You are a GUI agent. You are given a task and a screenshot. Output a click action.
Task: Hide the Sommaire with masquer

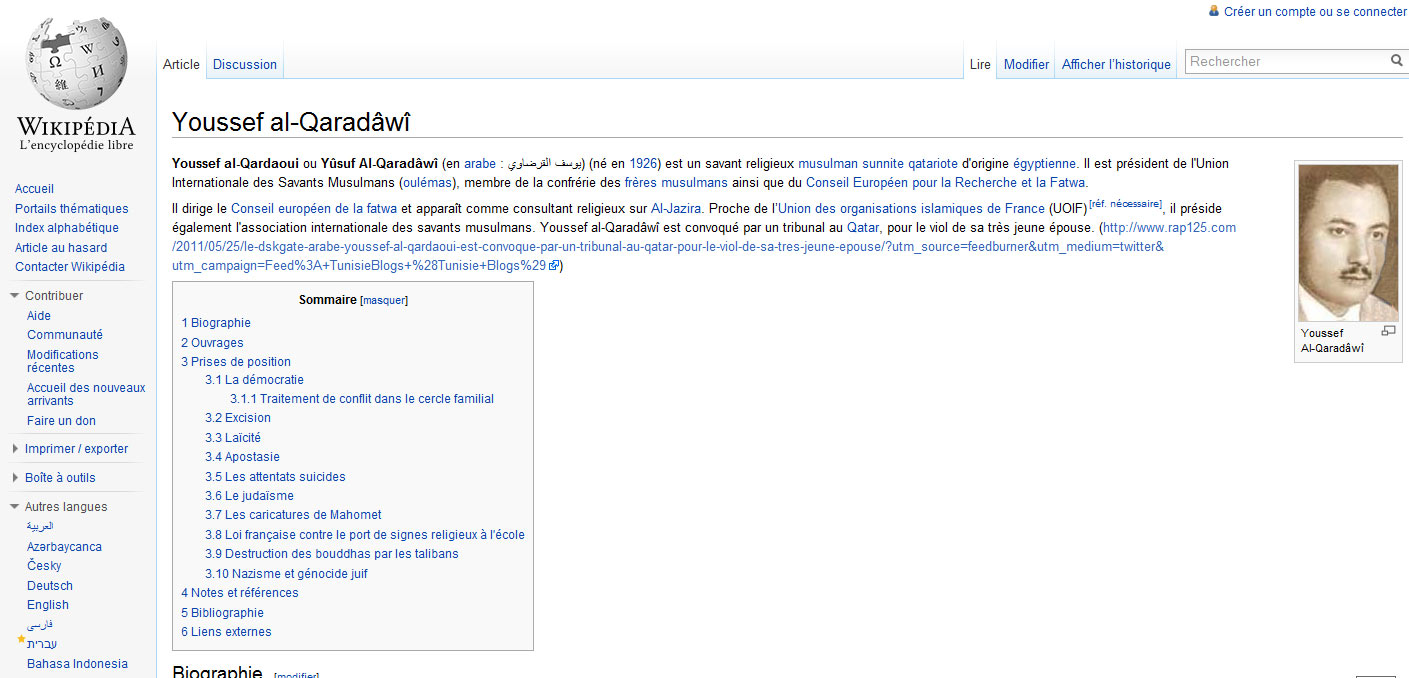(x=384, y=300)
